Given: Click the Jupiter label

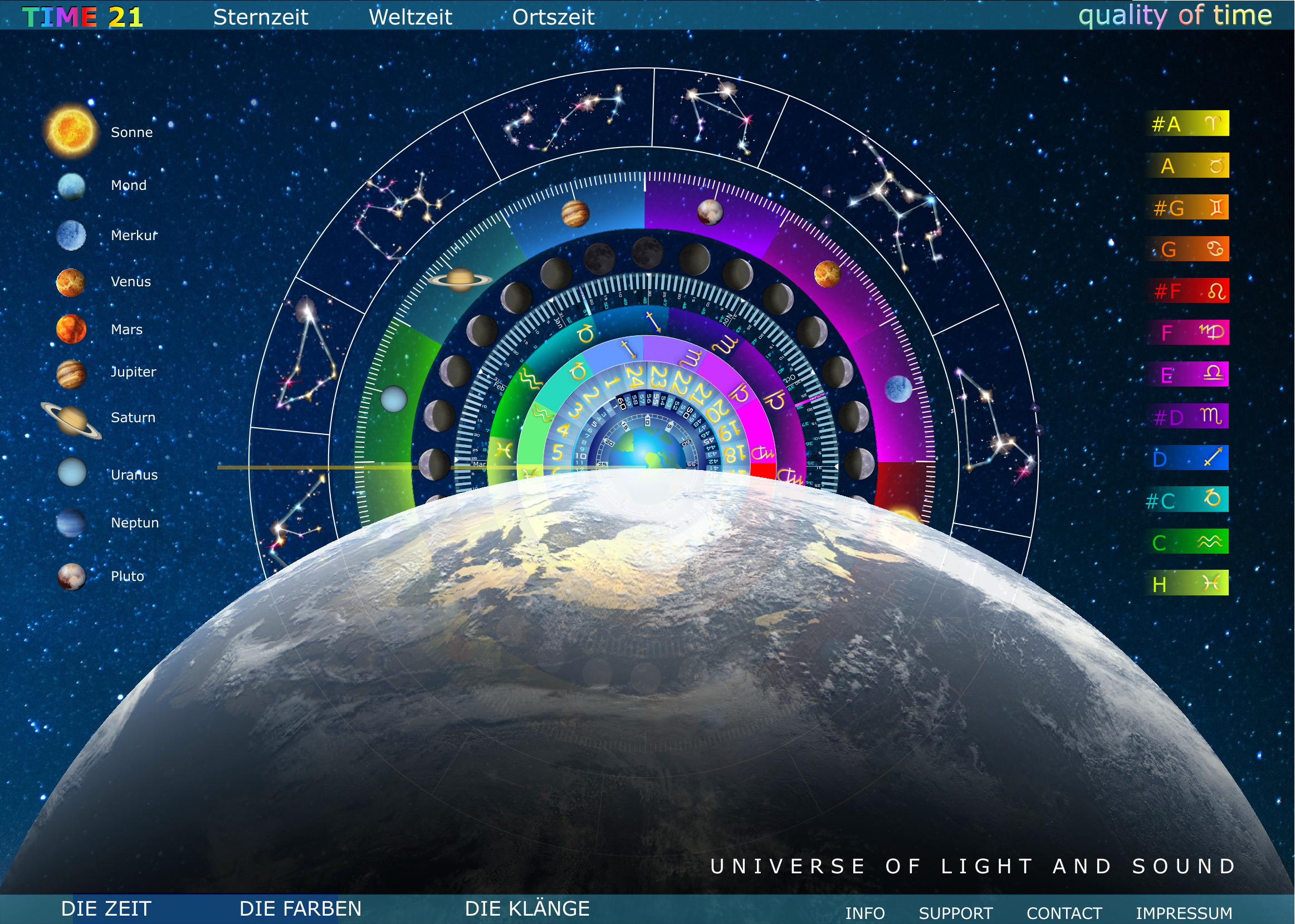Looking at the screenshot, I should click(x=133, y=372).
